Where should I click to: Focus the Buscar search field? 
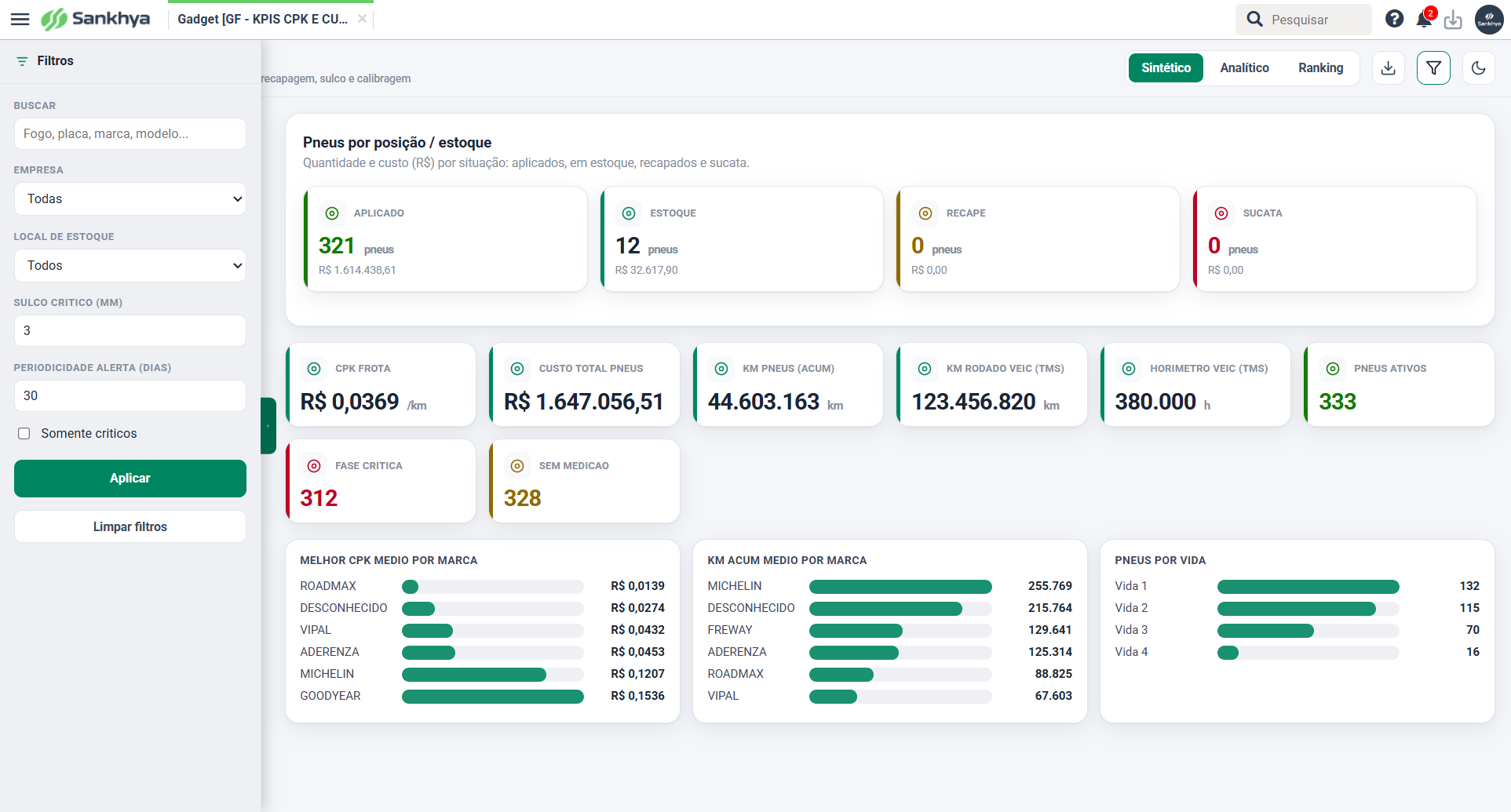(130, 134)
